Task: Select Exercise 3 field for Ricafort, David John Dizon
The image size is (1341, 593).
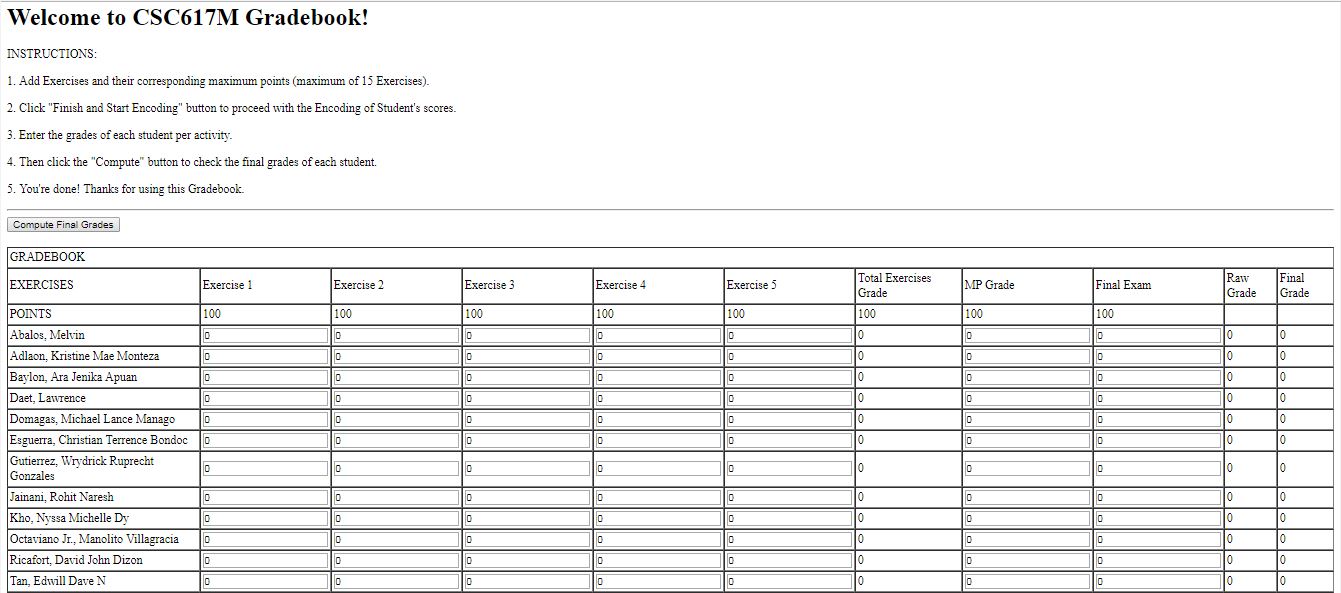Action: coord(527,561)
